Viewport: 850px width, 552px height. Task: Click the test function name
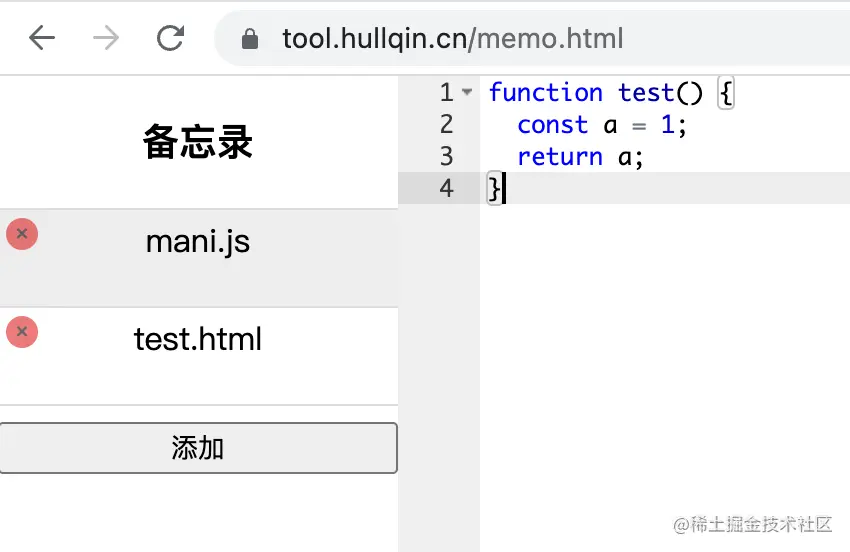[646, 92]
